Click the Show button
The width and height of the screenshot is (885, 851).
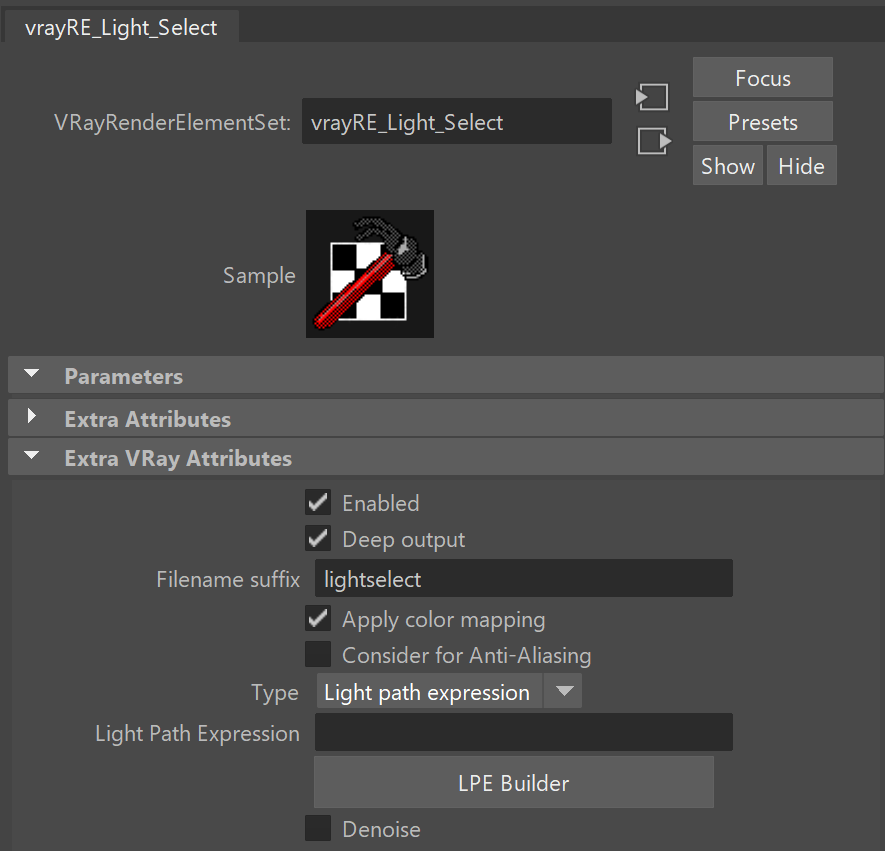[728, 166]
